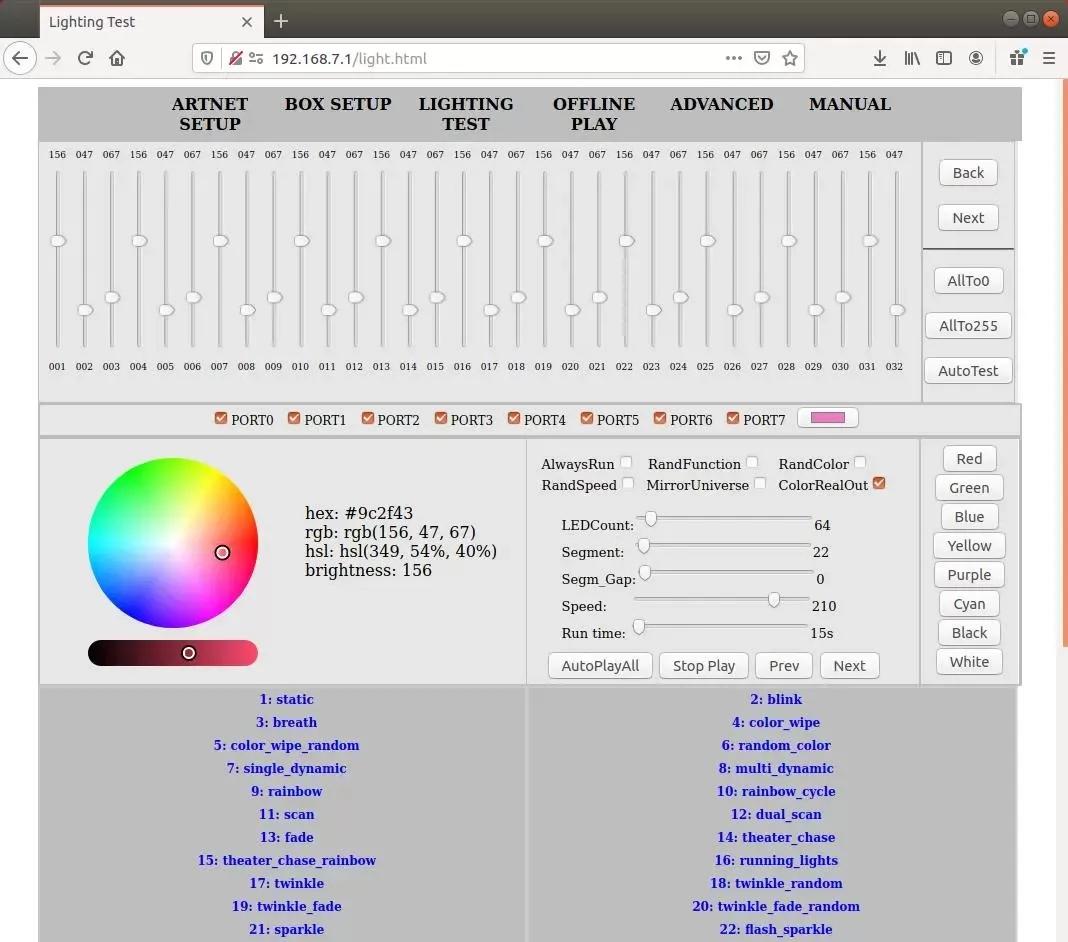Disable the ColorRealOut checkbox
This screenshot has height=942, width=1068.
(879, 484)
